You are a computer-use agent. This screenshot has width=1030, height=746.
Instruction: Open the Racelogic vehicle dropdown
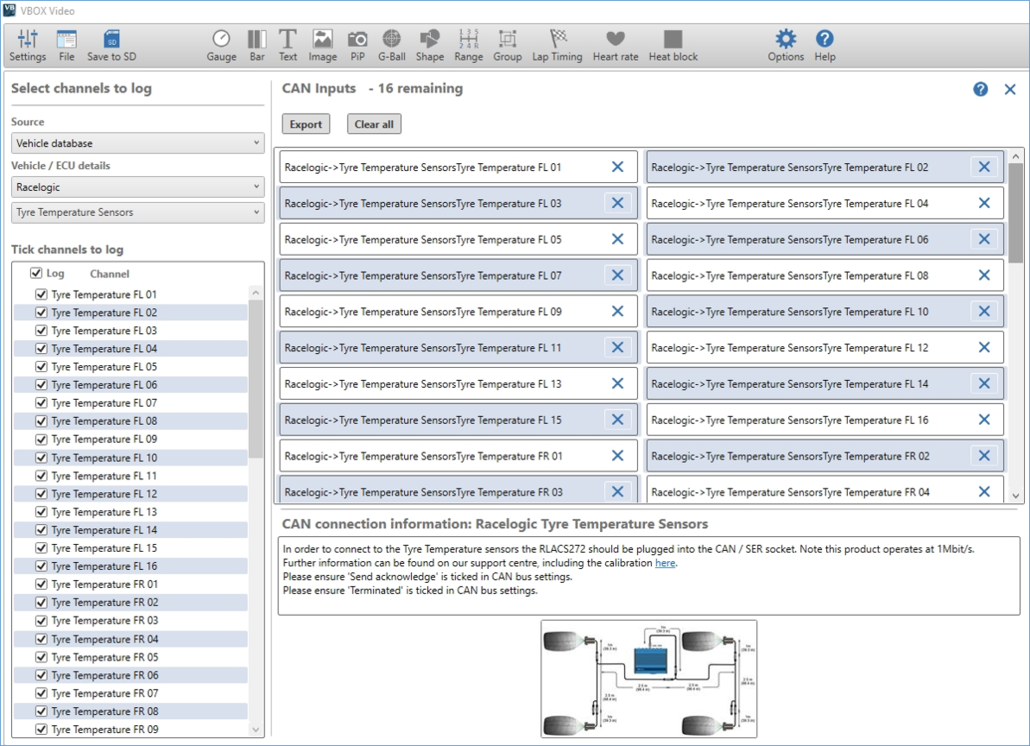(138, 187)
